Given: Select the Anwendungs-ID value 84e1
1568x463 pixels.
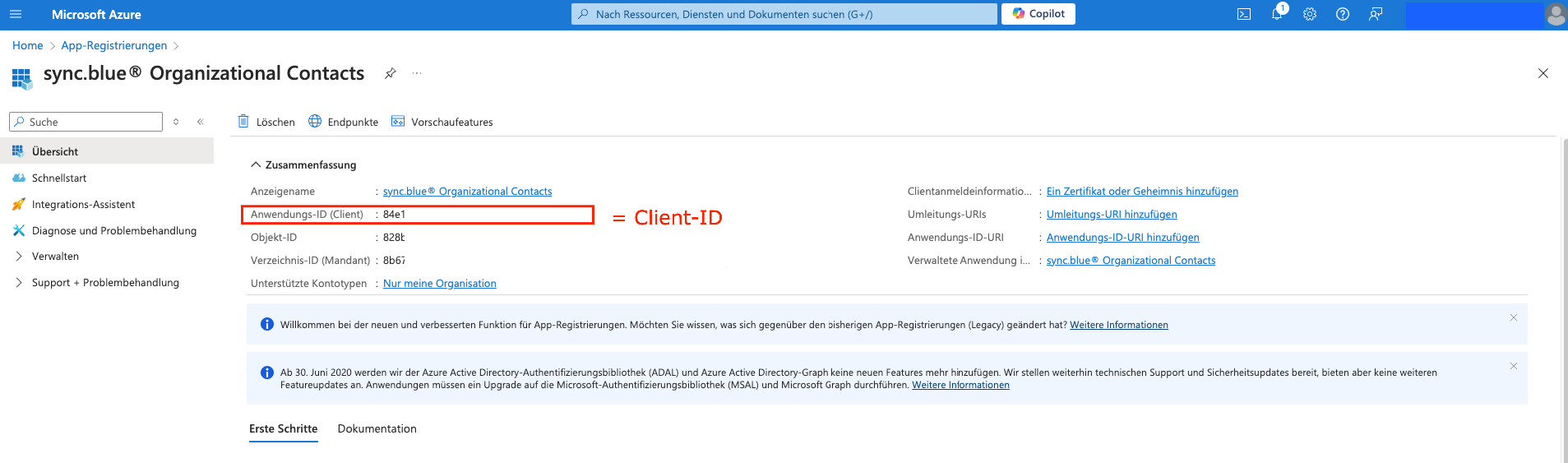Looking at the screenshot, I should [x=395, y=214].
